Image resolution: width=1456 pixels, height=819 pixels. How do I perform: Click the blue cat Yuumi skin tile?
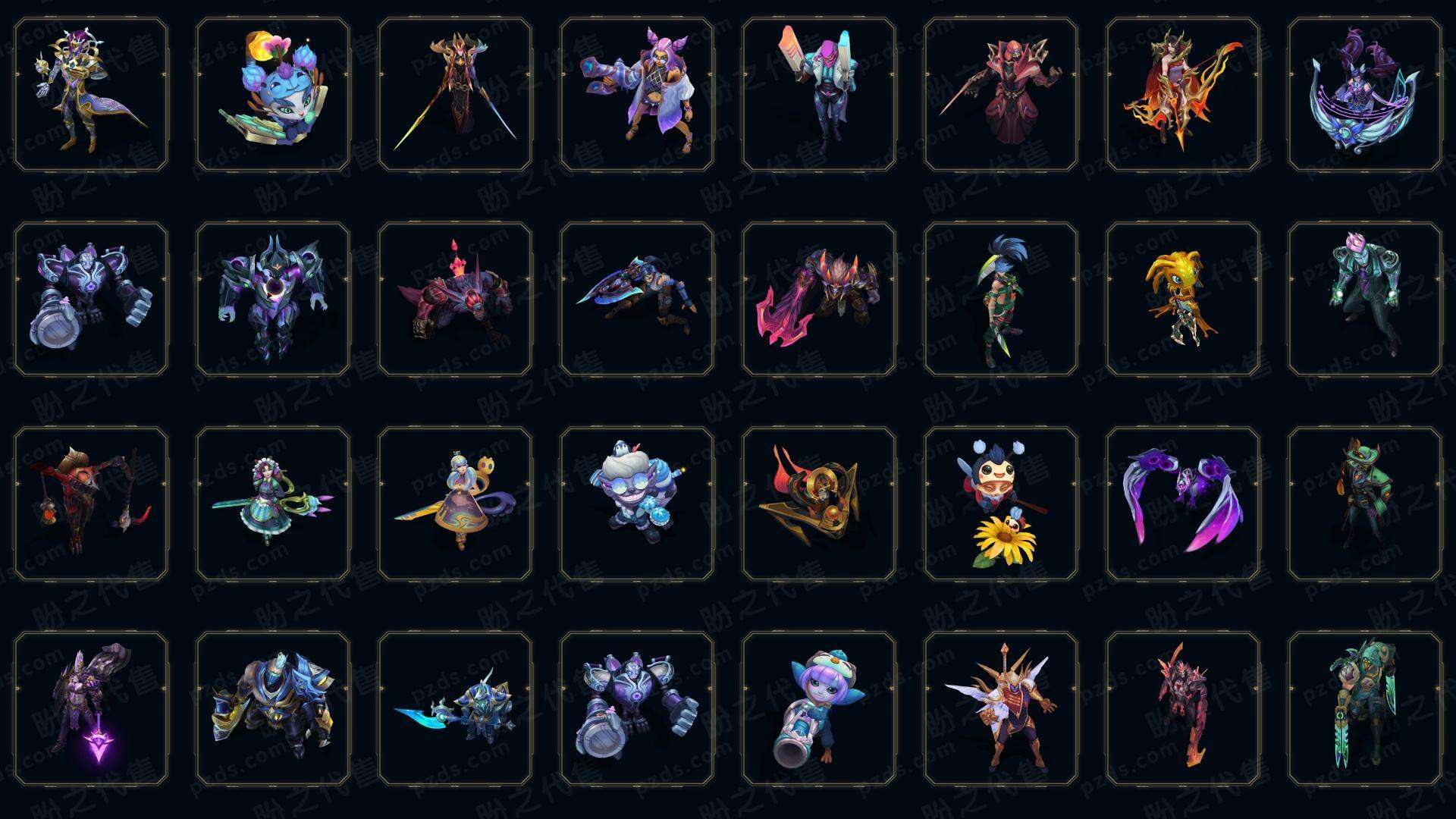273,94
